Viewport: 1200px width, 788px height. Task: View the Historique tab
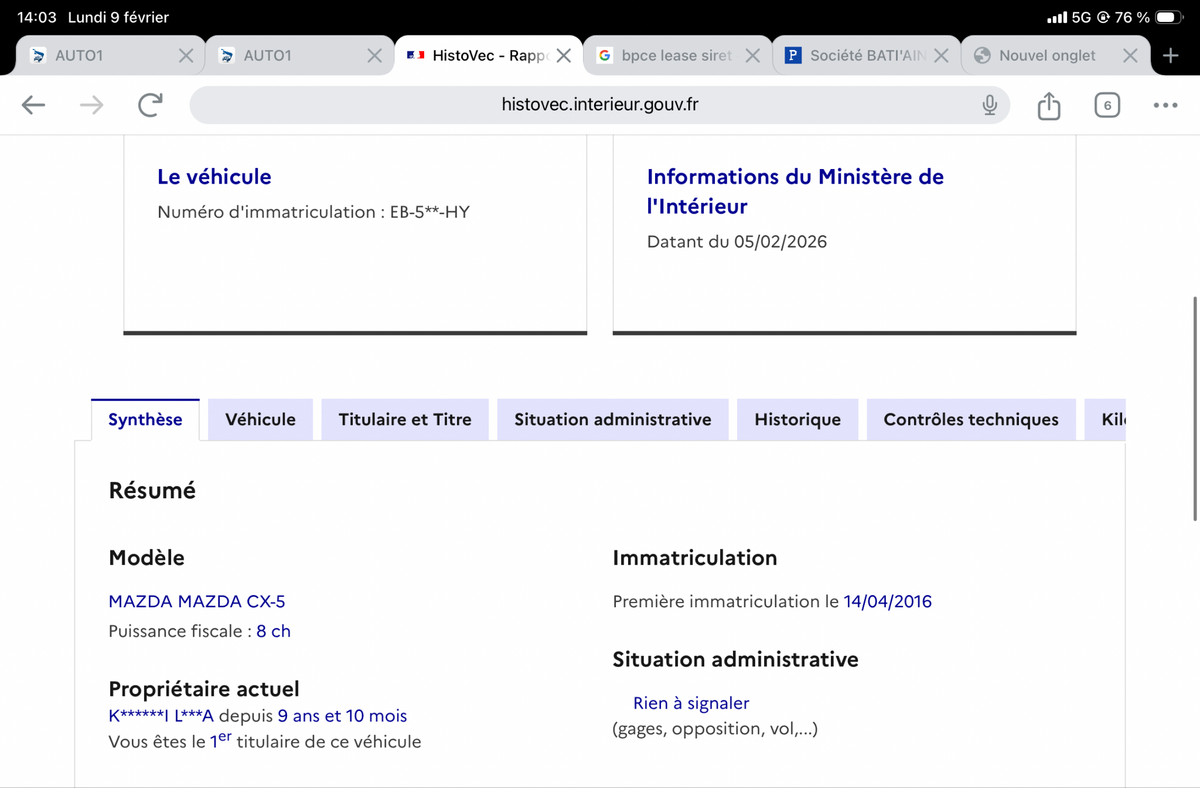(797, 420)
